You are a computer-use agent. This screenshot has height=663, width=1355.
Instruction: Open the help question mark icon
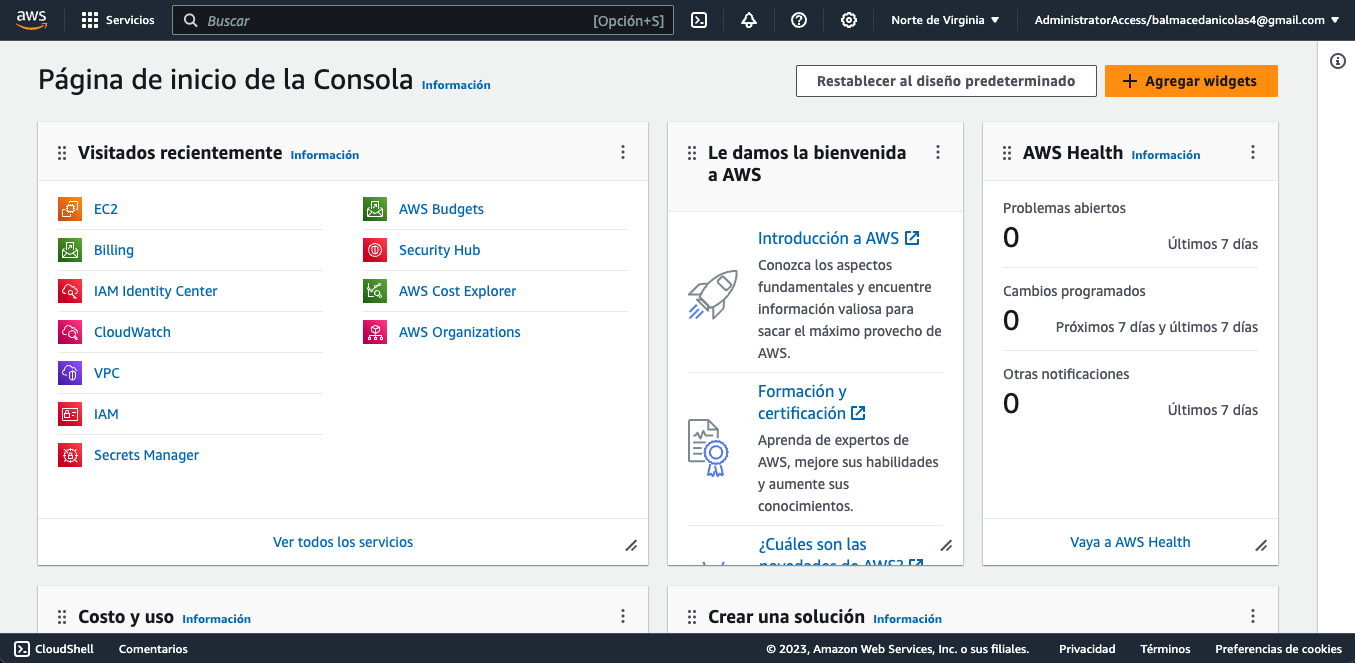(799, 20)
